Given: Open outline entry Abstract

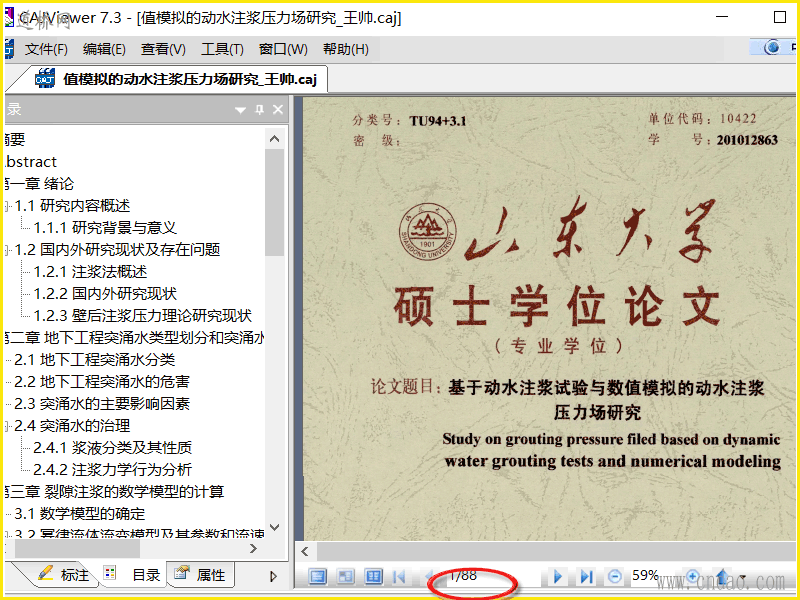Looking at the screenshot, I should click(x=31, y=162).
